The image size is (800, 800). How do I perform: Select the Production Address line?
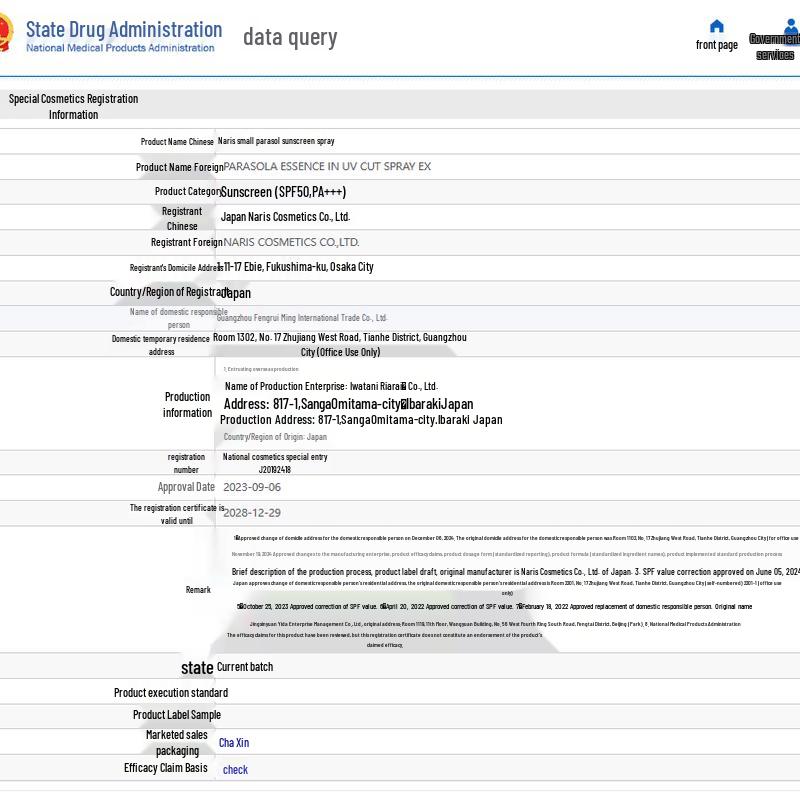361,420
